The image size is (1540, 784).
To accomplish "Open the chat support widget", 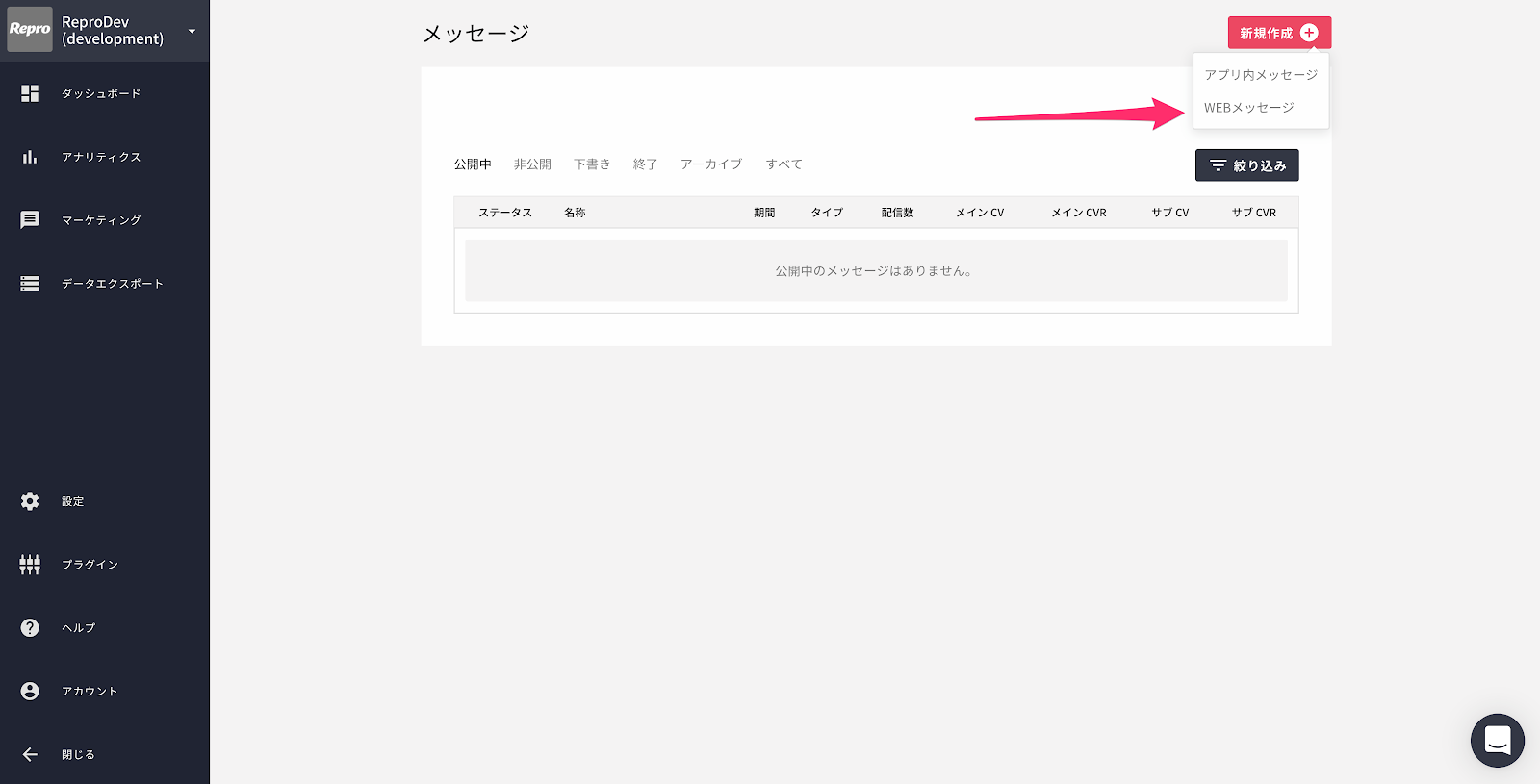I will coord(1497,741).
